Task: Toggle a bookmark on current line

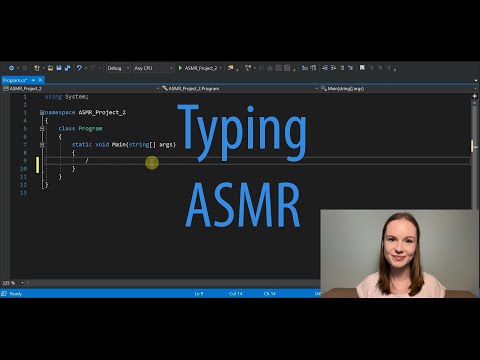Action: coord(362,68)
